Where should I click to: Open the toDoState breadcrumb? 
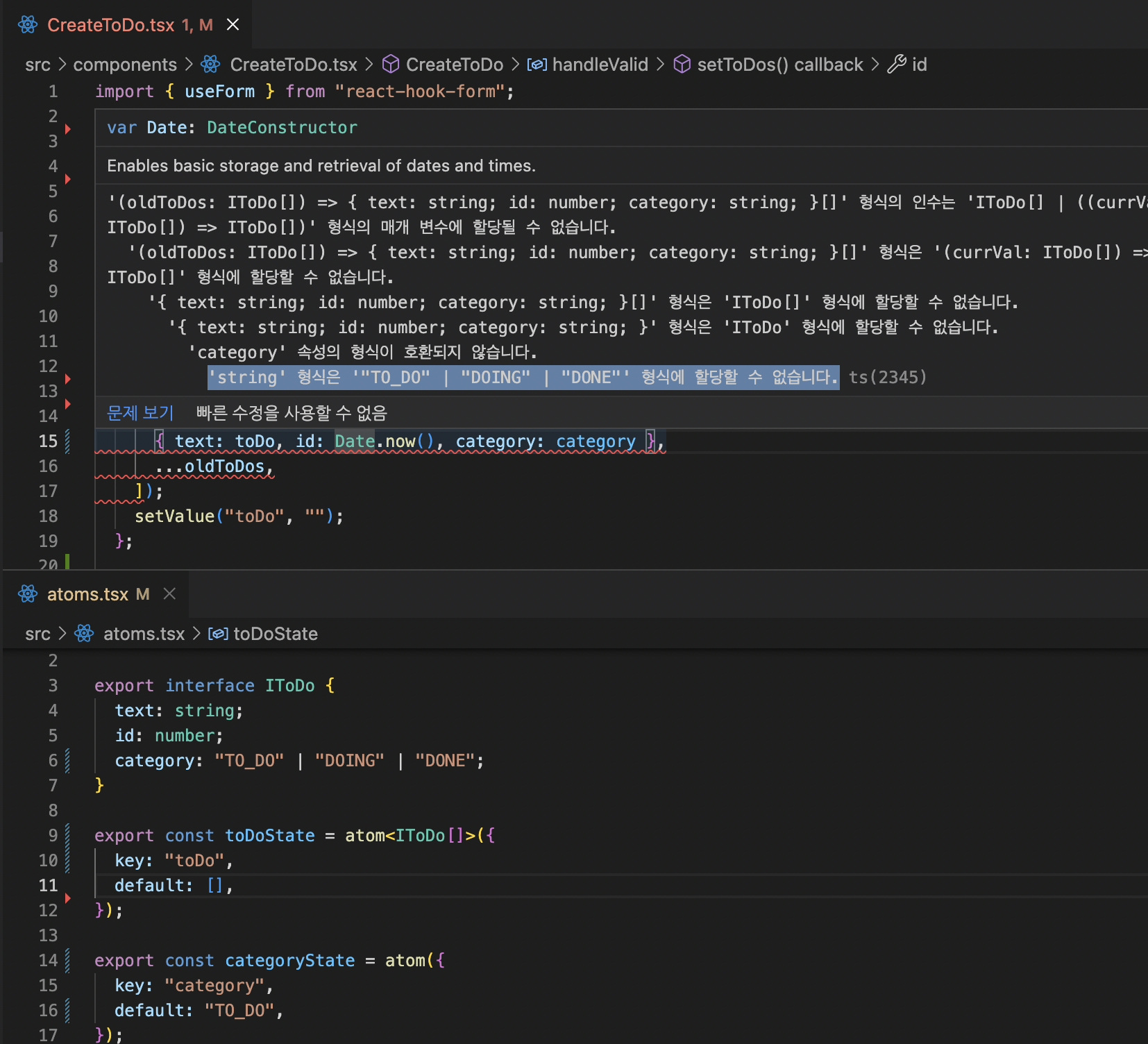click(276, 633)
